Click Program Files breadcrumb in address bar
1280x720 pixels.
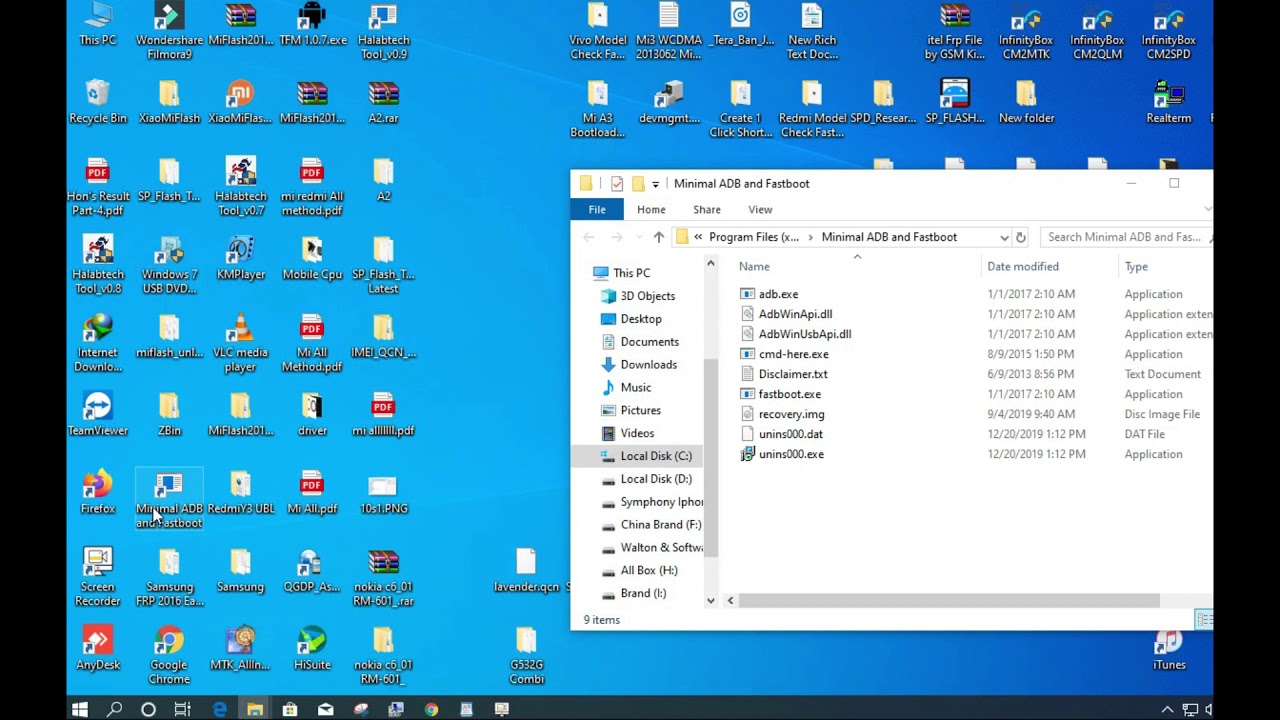pyautogui.click(x=754, y=237)
